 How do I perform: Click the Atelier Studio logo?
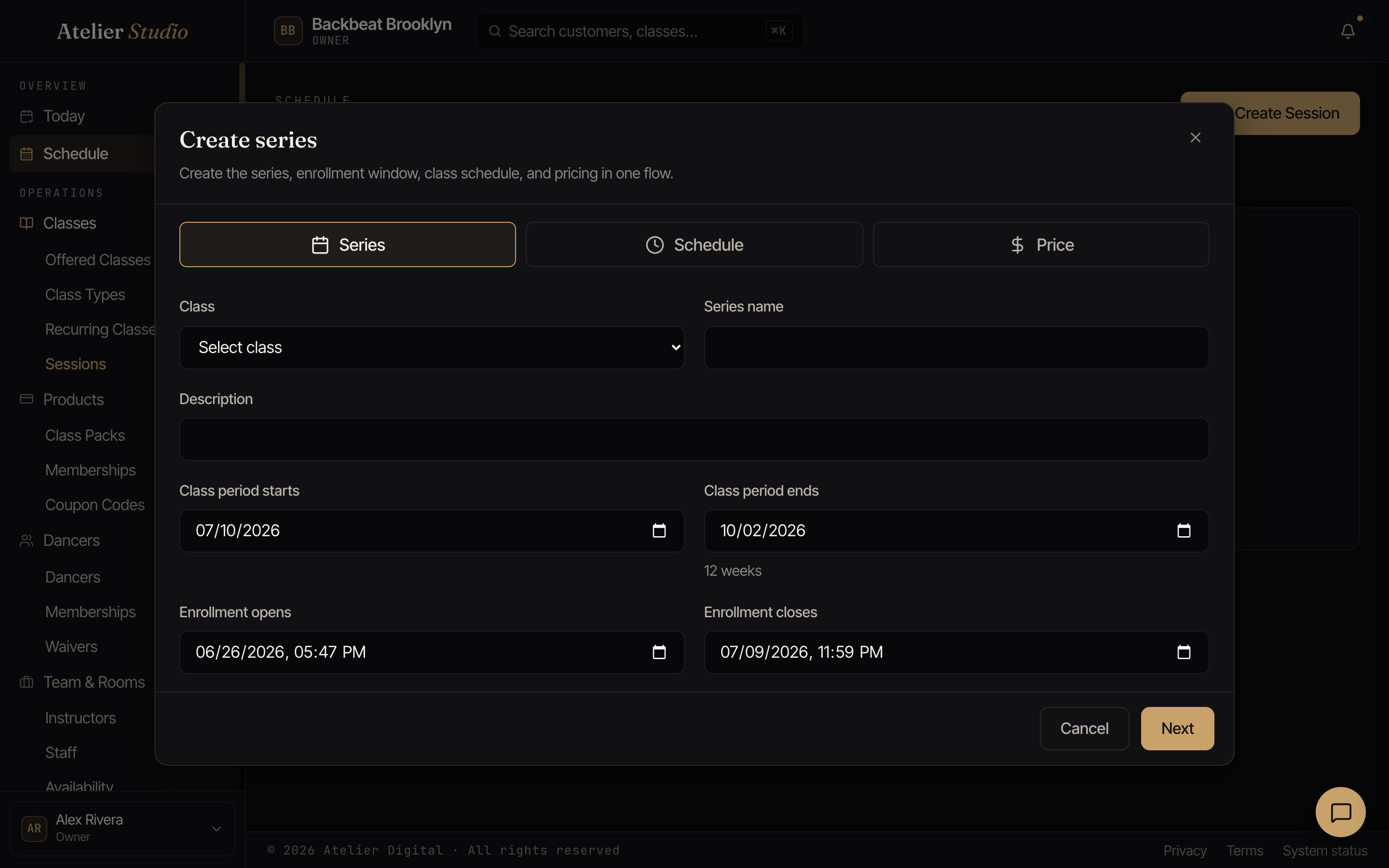(122, 31)
